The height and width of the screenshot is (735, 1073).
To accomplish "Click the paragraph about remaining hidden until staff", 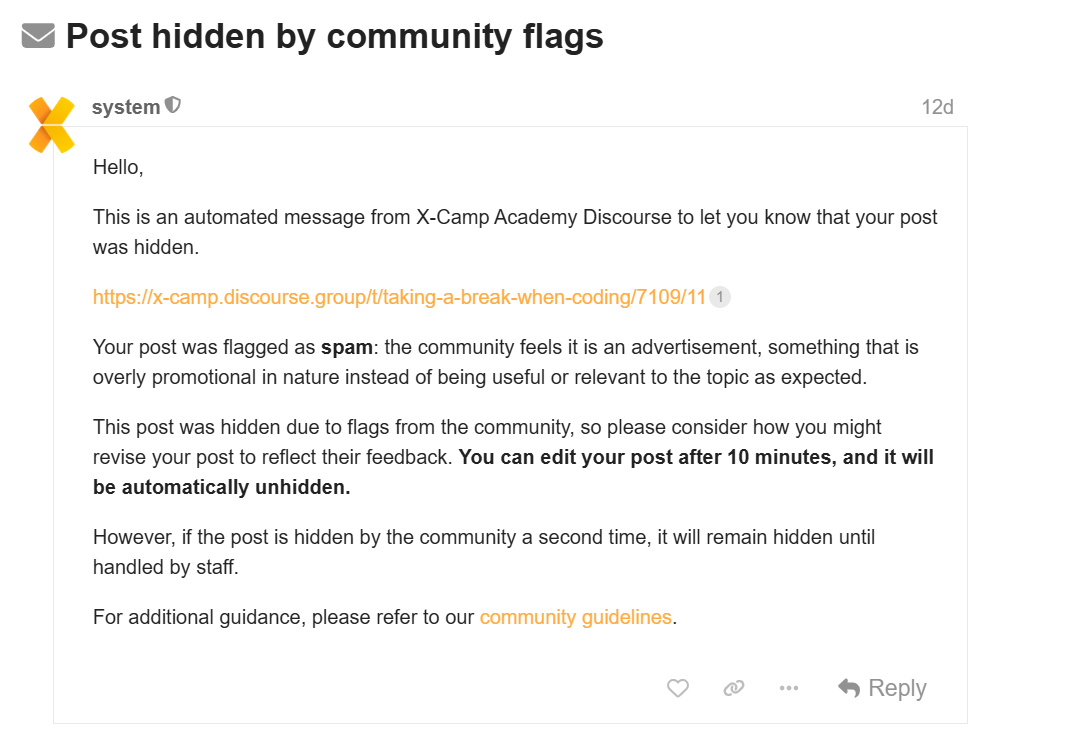I will 484,552.
